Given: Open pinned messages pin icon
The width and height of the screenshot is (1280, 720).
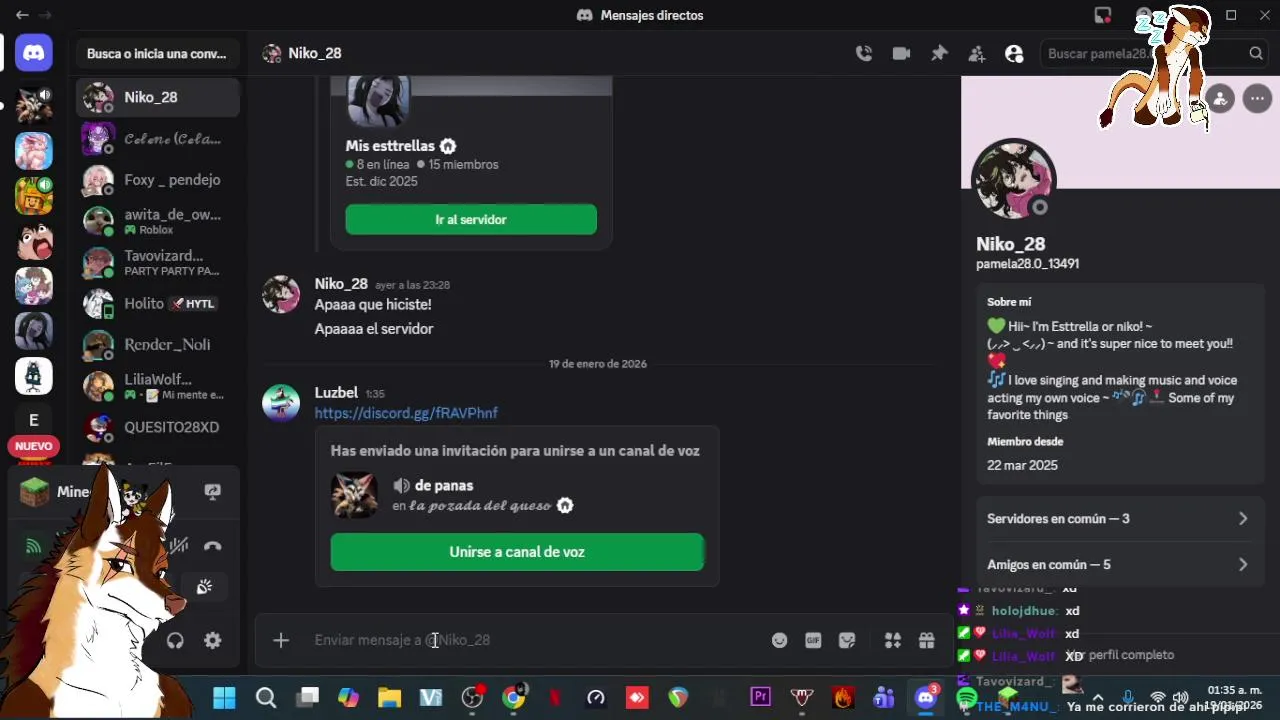Looking at the screenshot, I should point(939,54).
